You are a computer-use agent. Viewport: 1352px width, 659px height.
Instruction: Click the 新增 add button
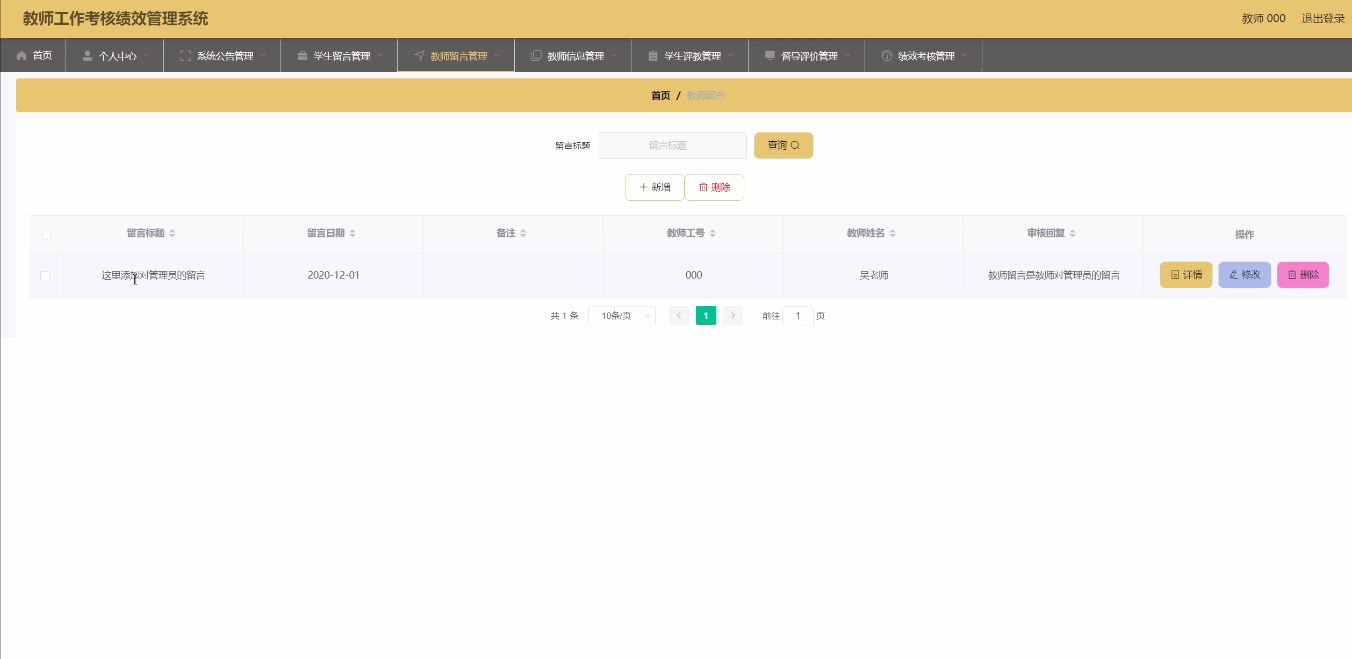point(655,187)
